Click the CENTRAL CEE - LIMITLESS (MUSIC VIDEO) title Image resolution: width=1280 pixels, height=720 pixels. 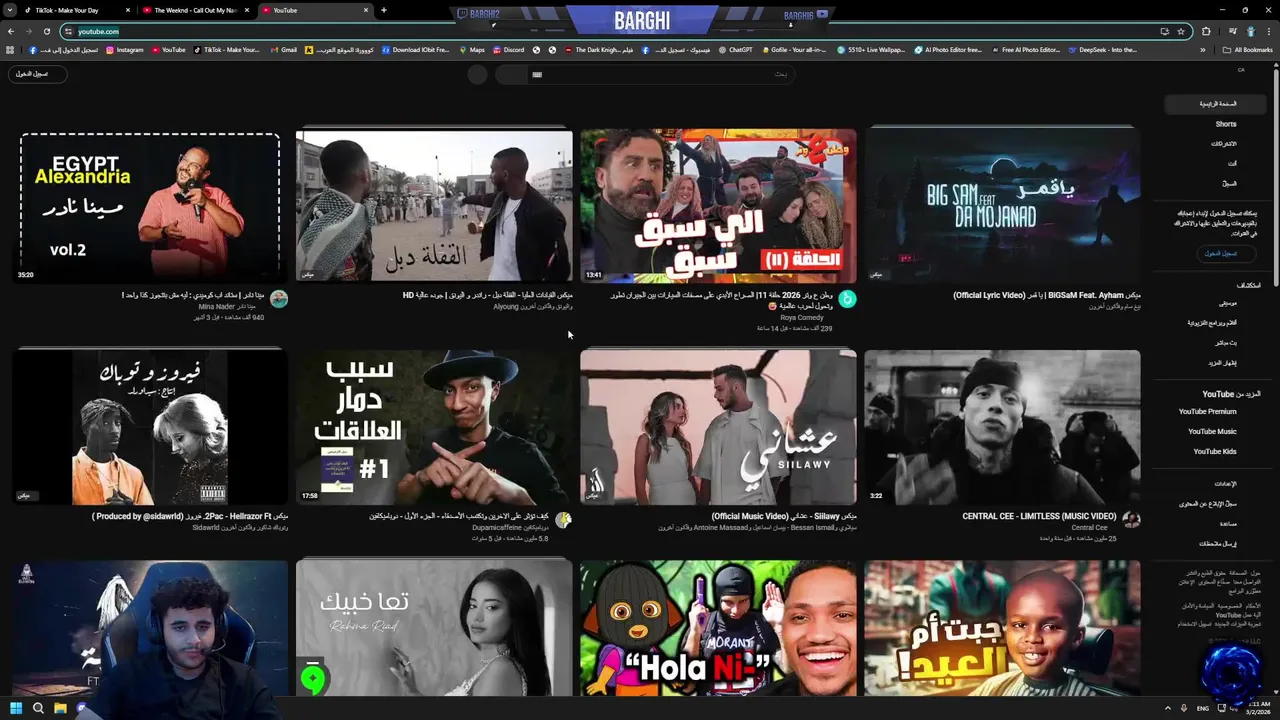(x=1039, y=516)
